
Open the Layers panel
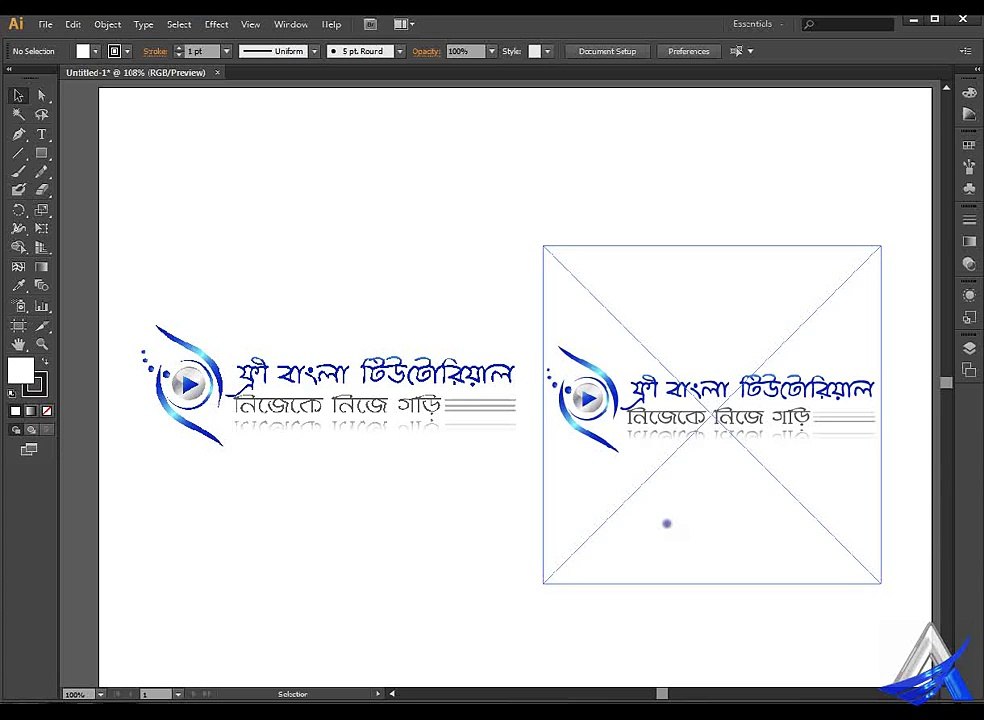(x=969, y=348)
